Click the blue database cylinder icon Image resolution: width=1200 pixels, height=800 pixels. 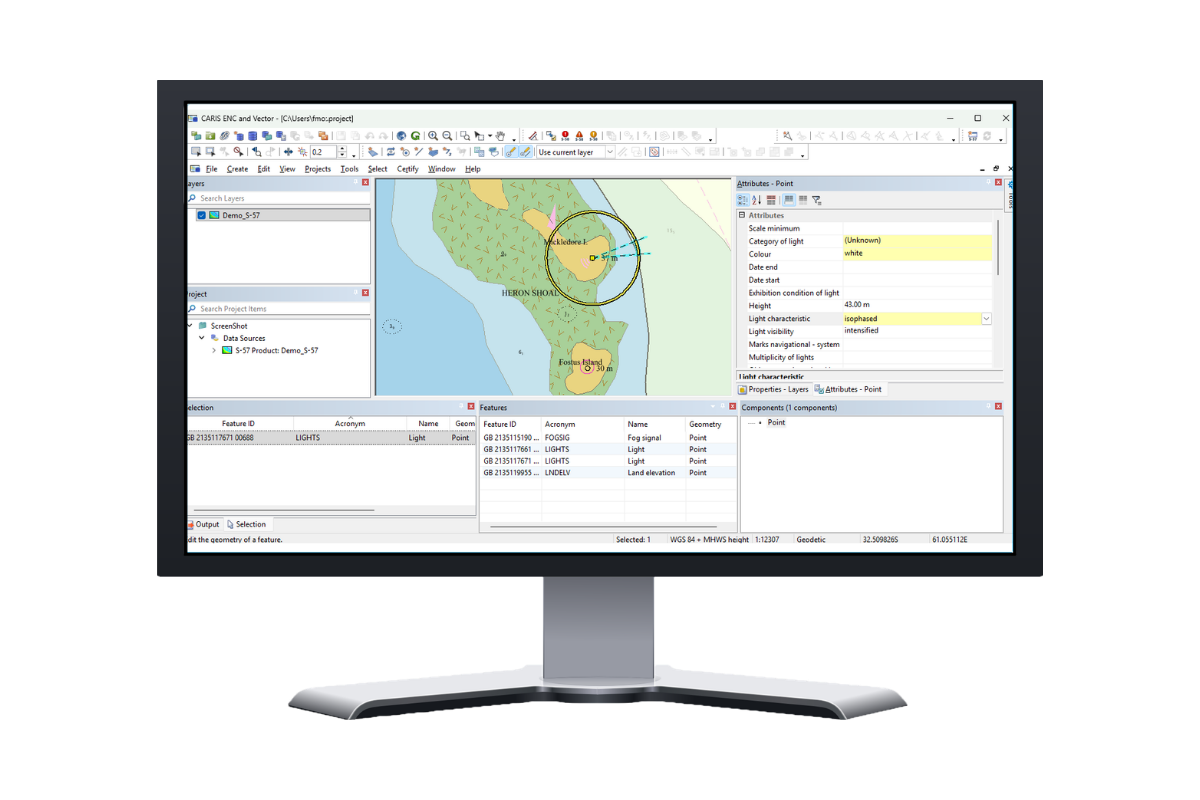[x=253, y=136]
